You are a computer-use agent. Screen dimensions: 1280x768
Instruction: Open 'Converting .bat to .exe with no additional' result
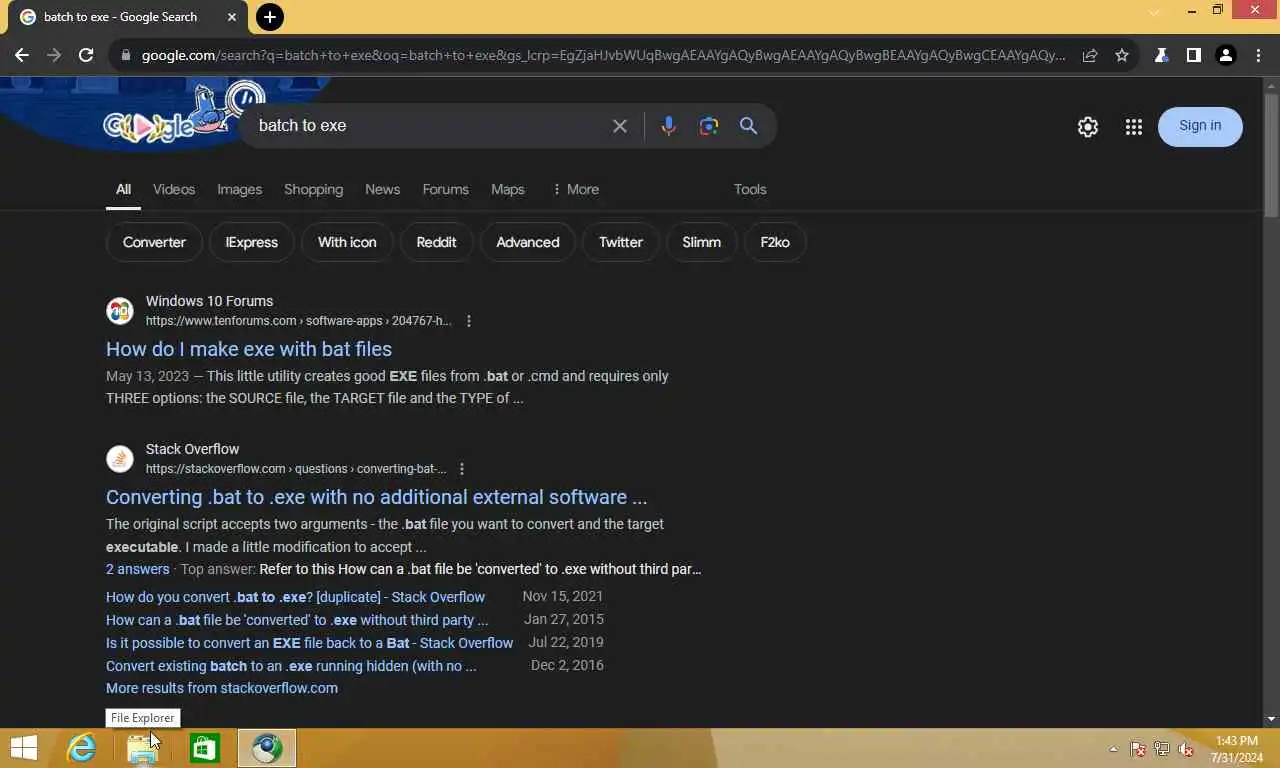pyautogui.click(x=376, y=497)
